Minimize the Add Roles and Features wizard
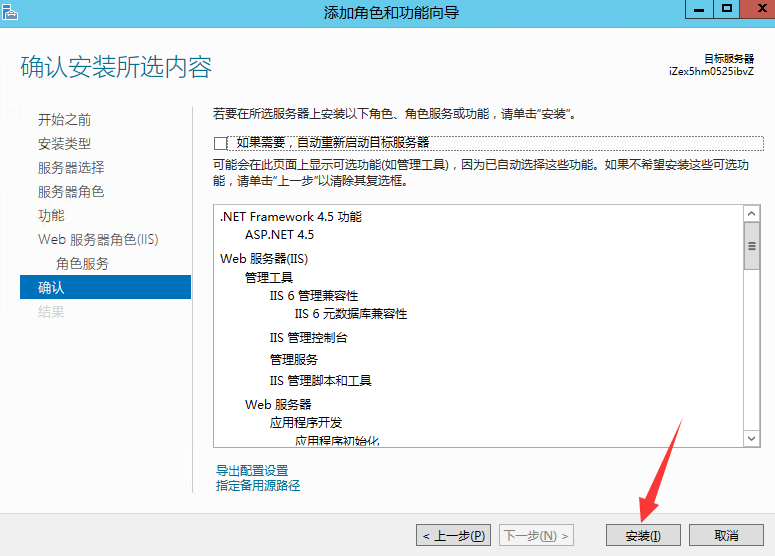 click(x=698, y=9)
